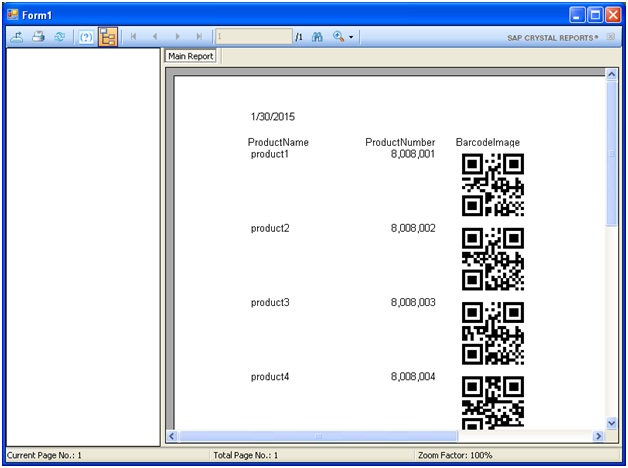Click the horizontal scrollbar right arrow
628x468 pixels.
point(598,436)
